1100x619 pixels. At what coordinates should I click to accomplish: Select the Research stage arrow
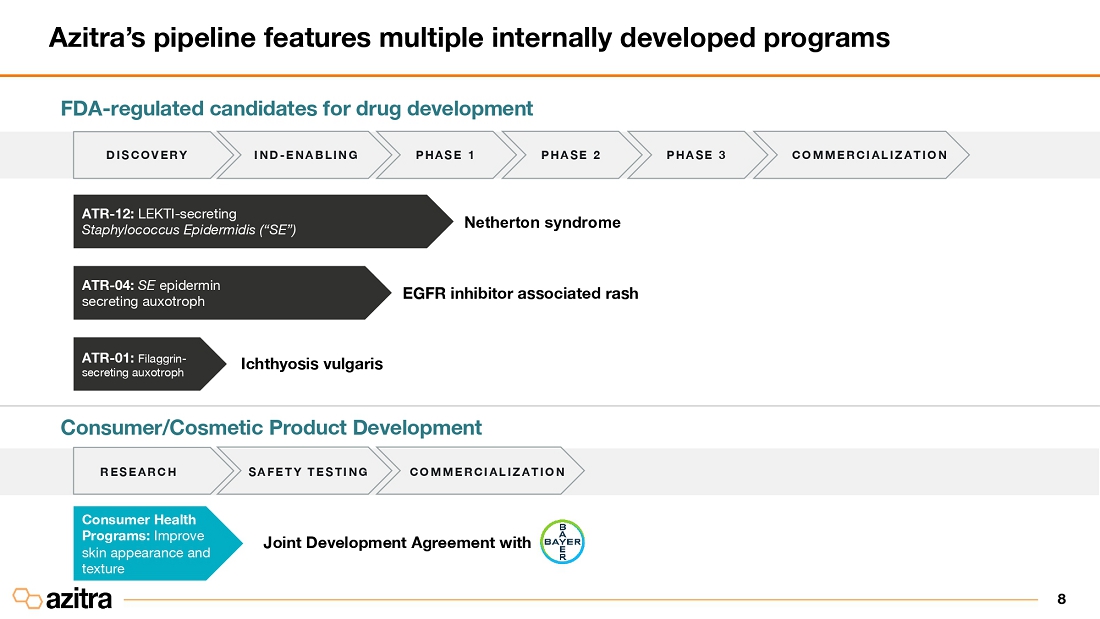(x=139, y=471)
